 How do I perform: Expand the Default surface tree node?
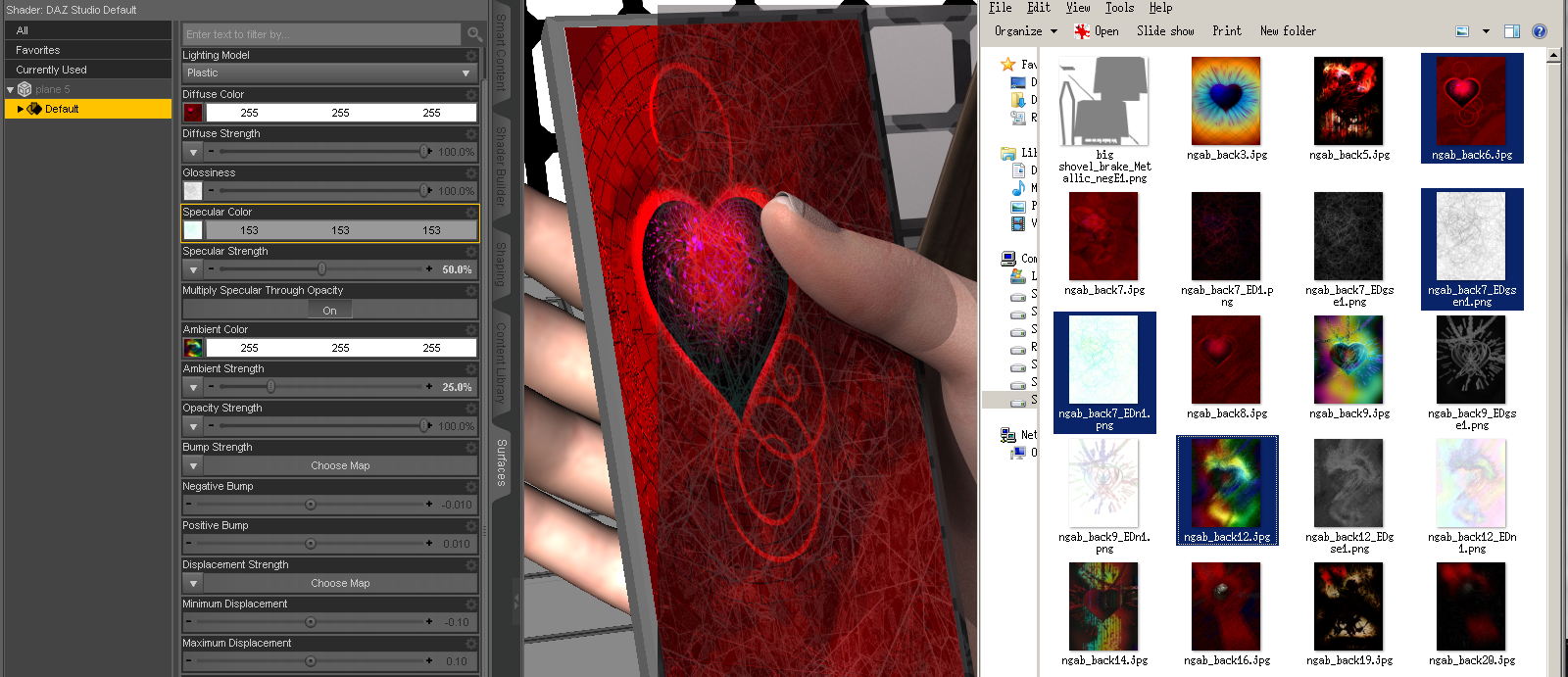(21, 109)
